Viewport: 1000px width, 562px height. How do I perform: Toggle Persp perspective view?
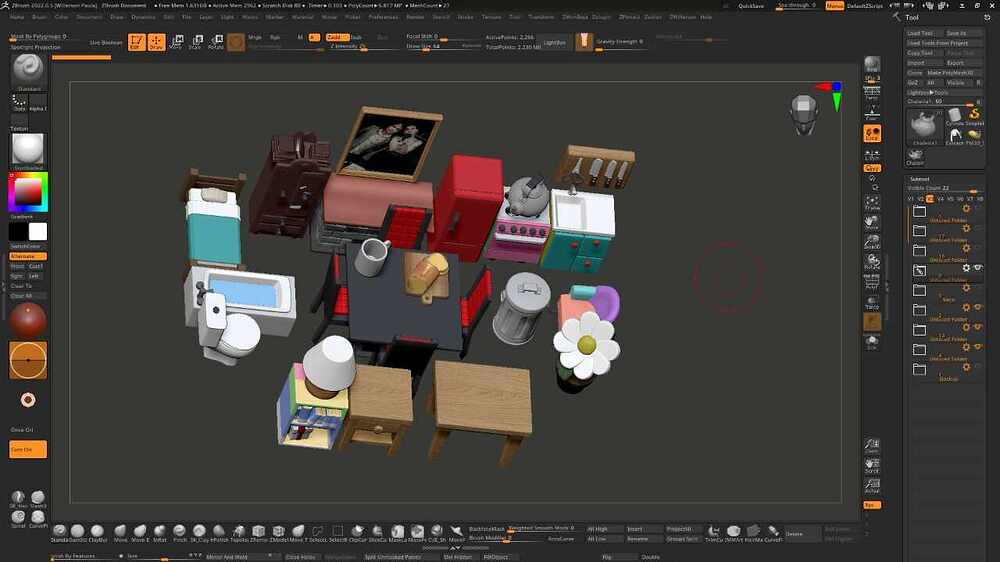(872, 93)
